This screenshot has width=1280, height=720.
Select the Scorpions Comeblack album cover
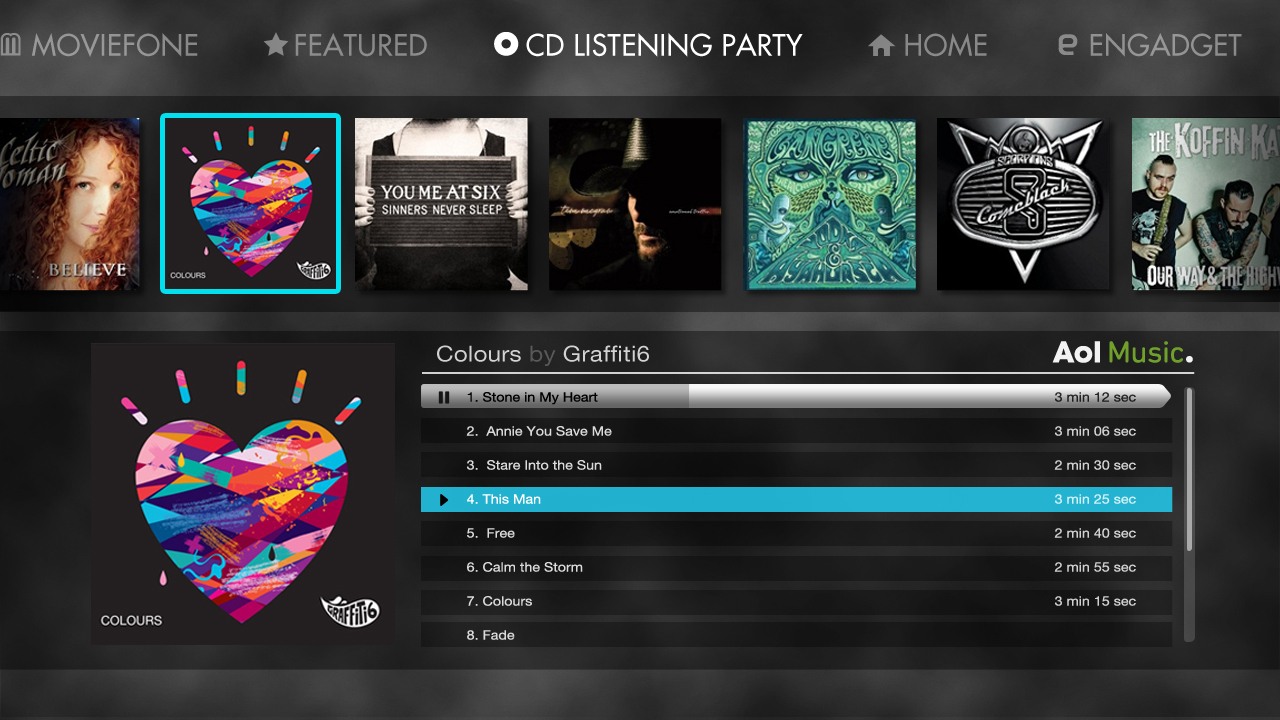pyautogui.click(x=1023, y=204)
